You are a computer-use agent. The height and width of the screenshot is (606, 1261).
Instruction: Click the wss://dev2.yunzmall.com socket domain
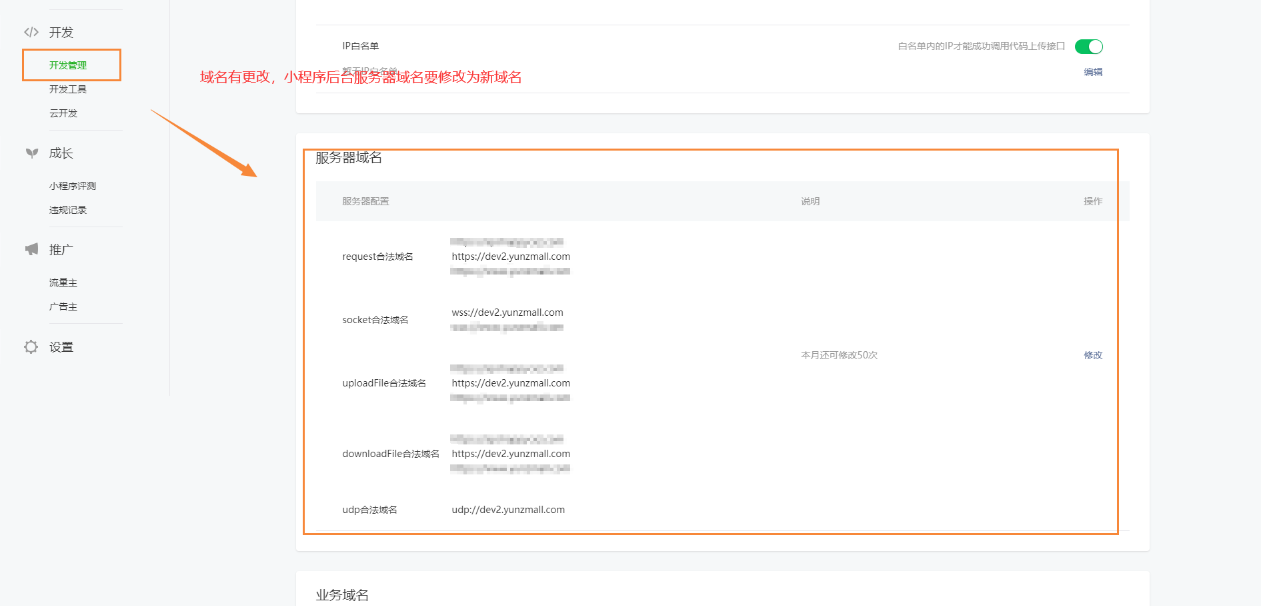click(x=507, y=312)
